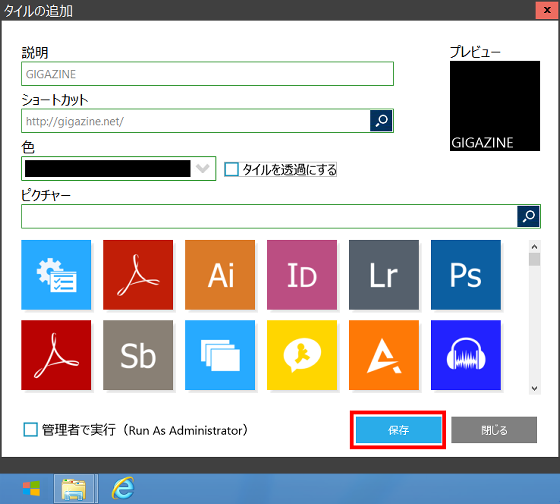Viewport: 560px width, 504px height.
Task: Browse for a picture using the magnifier button
Action: coord(528,216)
